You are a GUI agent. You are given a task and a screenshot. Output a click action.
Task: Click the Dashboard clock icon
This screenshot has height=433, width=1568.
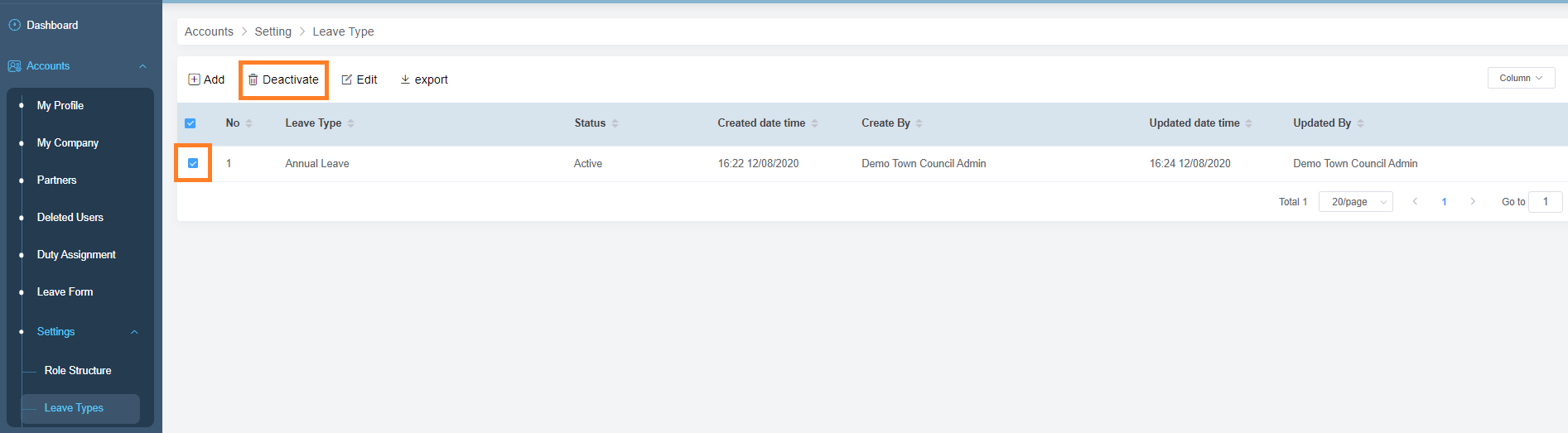pyautogui.click(x=14, y=25)
